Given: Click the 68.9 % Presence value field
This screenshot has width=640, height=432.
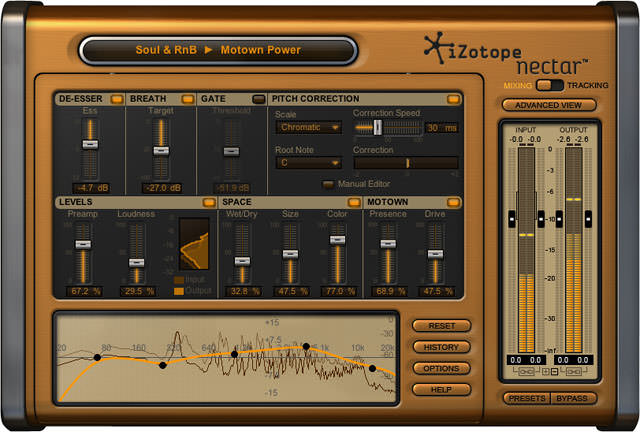Looking at the screenshot, I should [x=390, y=291].
